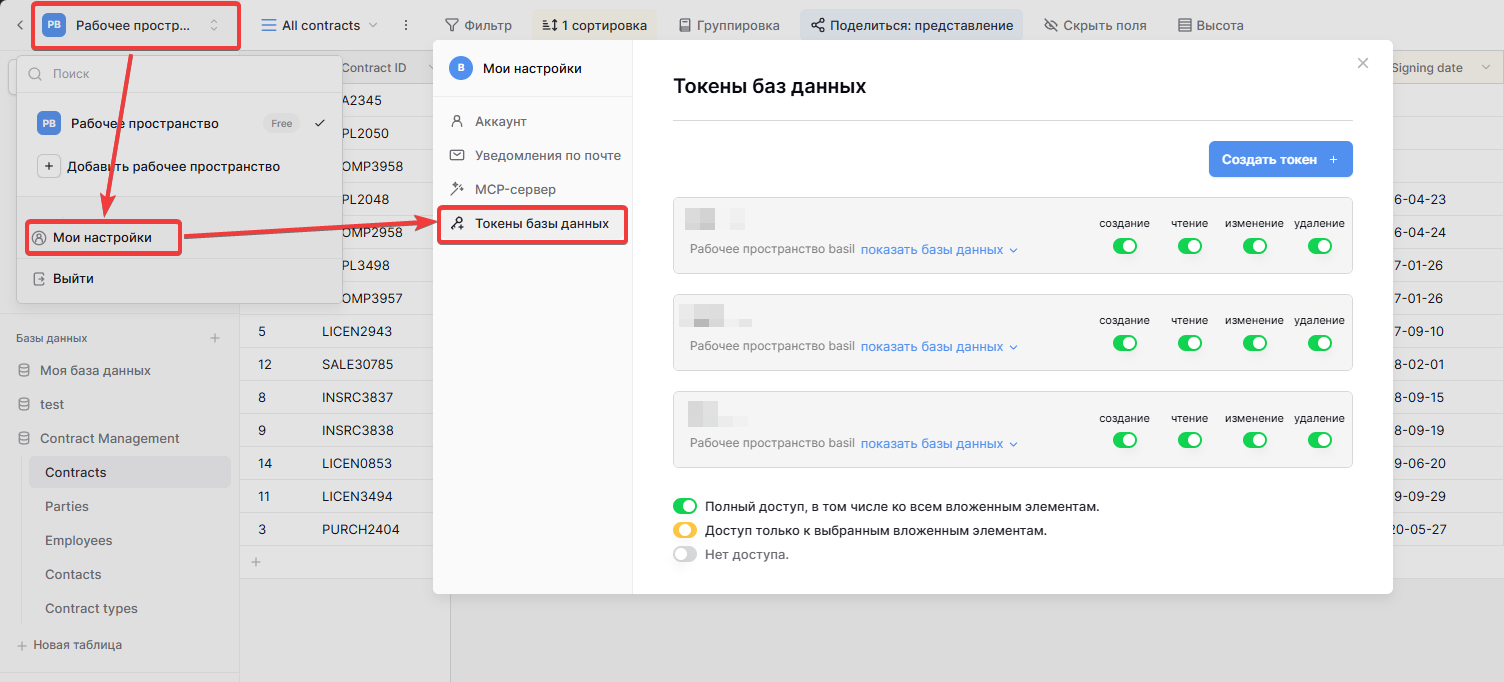Image resolution: width=1504 pixels, height=682 pixels.
Task: Close the settings dialog with the X
Action: click(1362, 63)
